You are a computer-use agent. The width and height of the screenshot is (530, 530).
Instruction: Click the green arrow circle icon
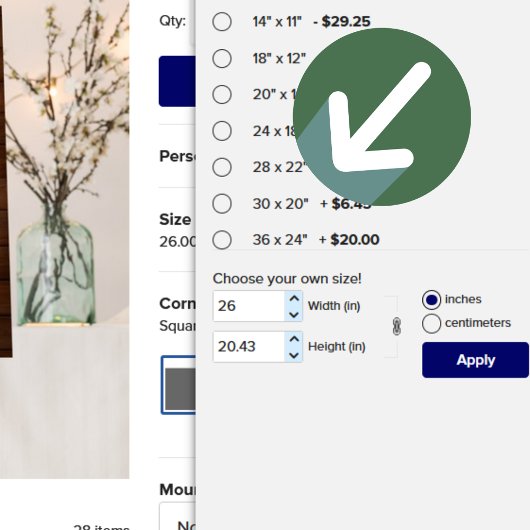click(x=382, y=117)
